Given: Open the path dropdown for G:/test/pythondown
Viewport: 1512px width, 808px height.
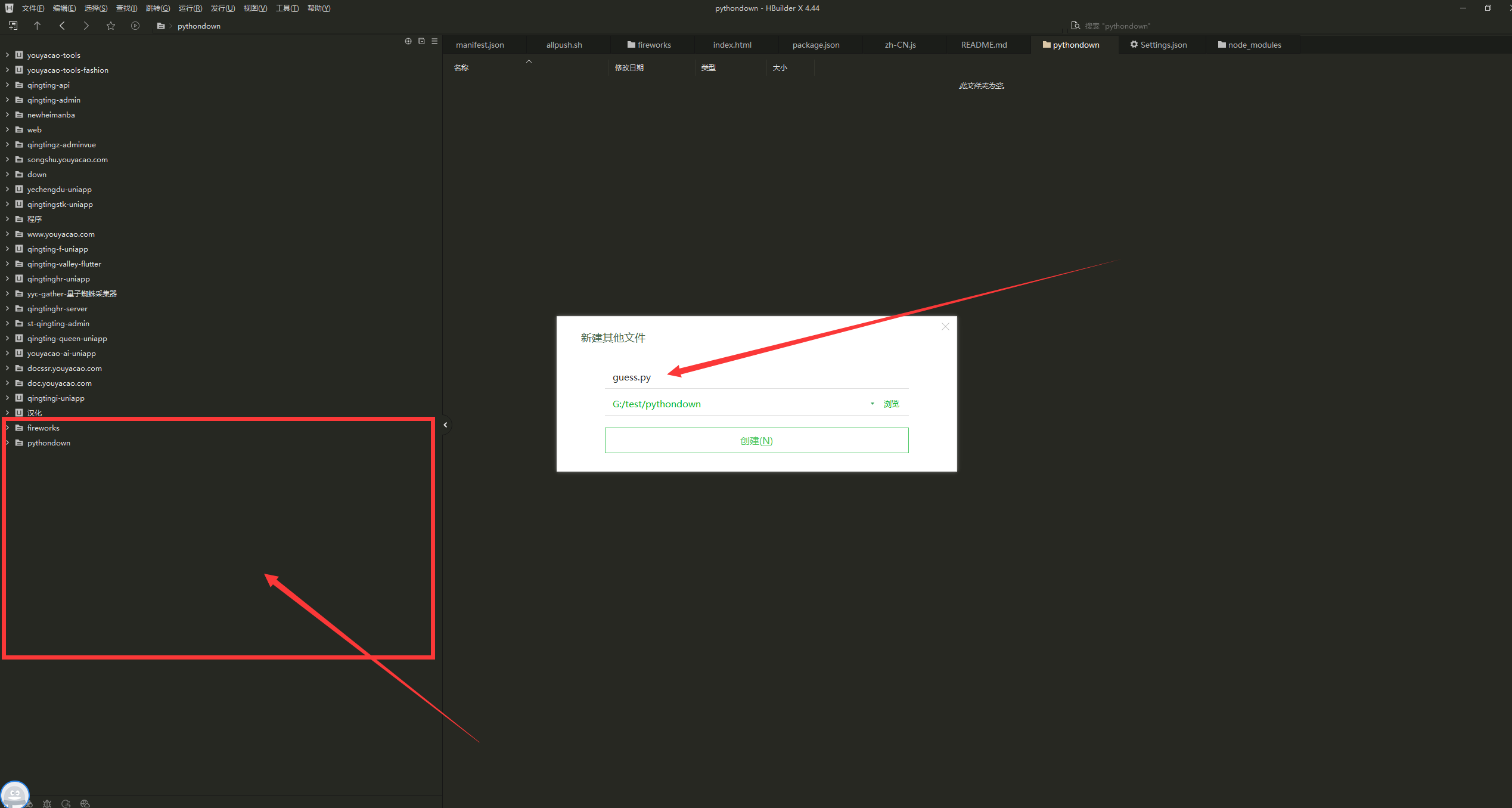Looking at the screenshot, I should (872, 404).
